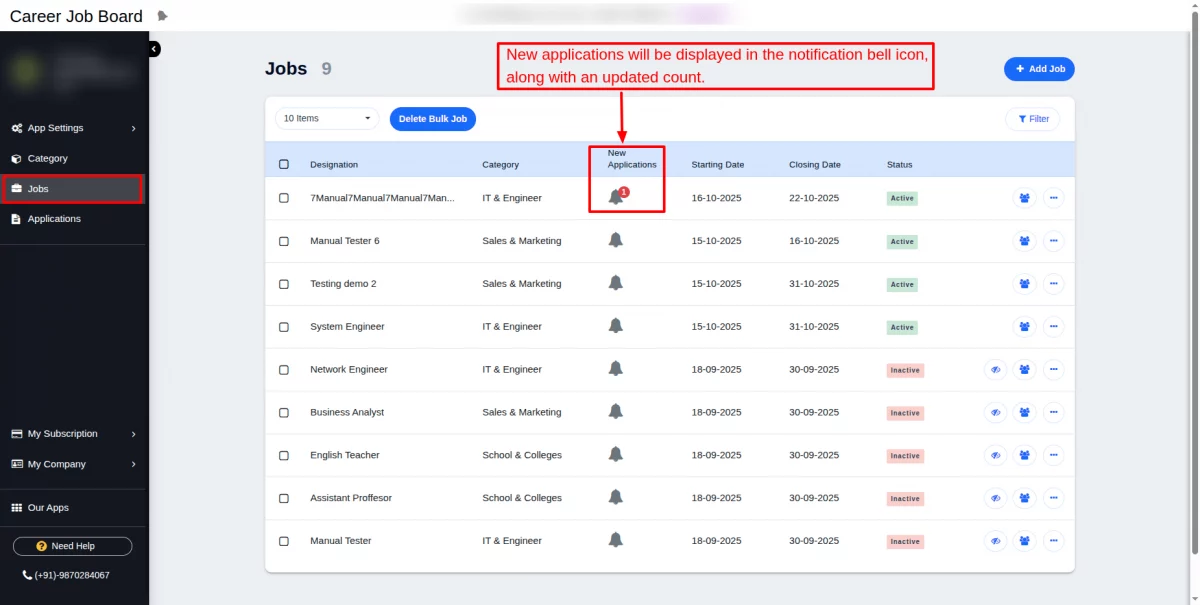Screen dimensions: 1200x605
Task: View applicants icon for Assistant Proffesor
Action: [x=1024, y=498]
